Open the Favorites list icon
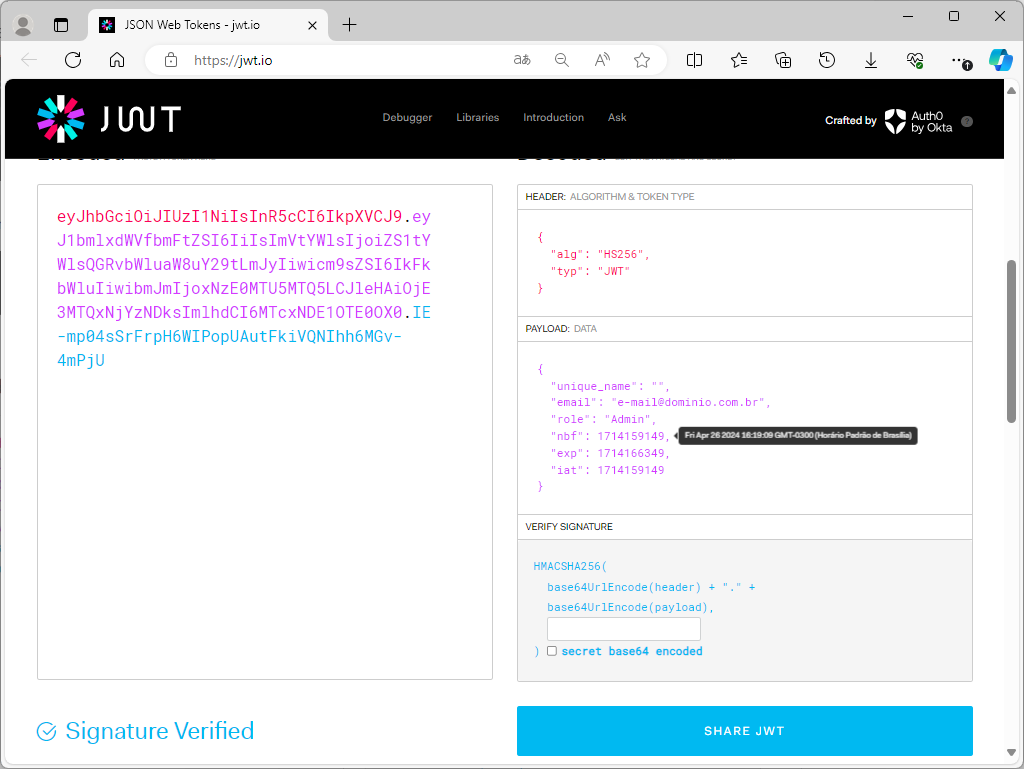This screenshot has height=769, width=1024. point(739,60)
